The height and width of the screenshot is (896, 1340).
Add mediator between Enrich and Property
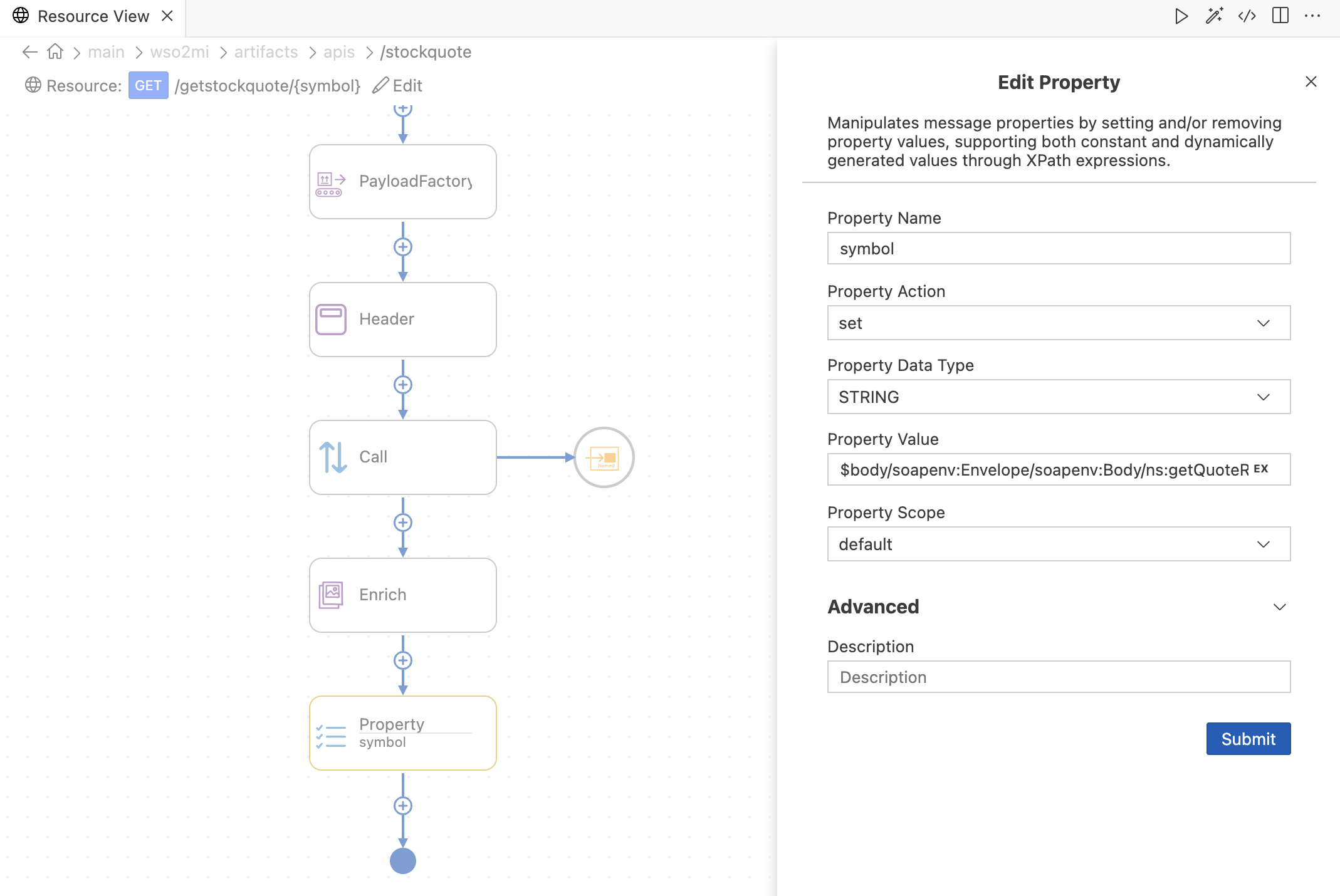pos(403,660)
